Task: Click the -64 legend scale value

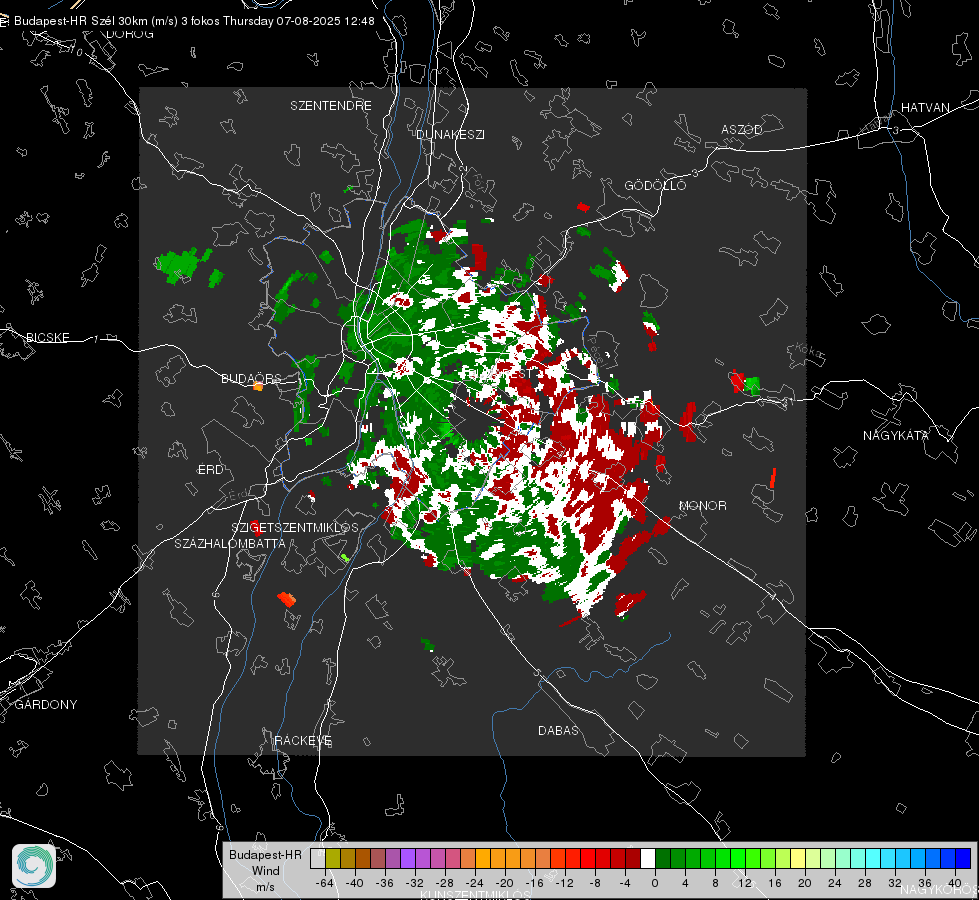Action: click(325, 883)
